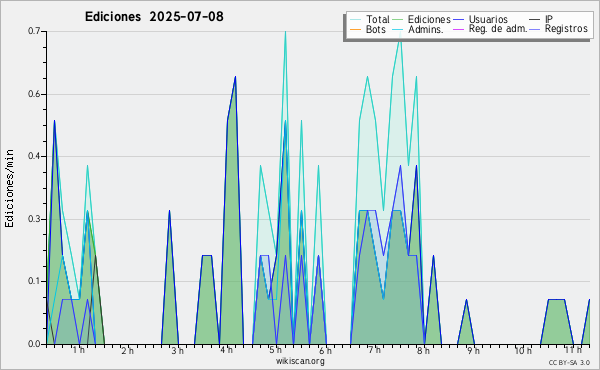Click the Ediciones legend label

point(429,19)
